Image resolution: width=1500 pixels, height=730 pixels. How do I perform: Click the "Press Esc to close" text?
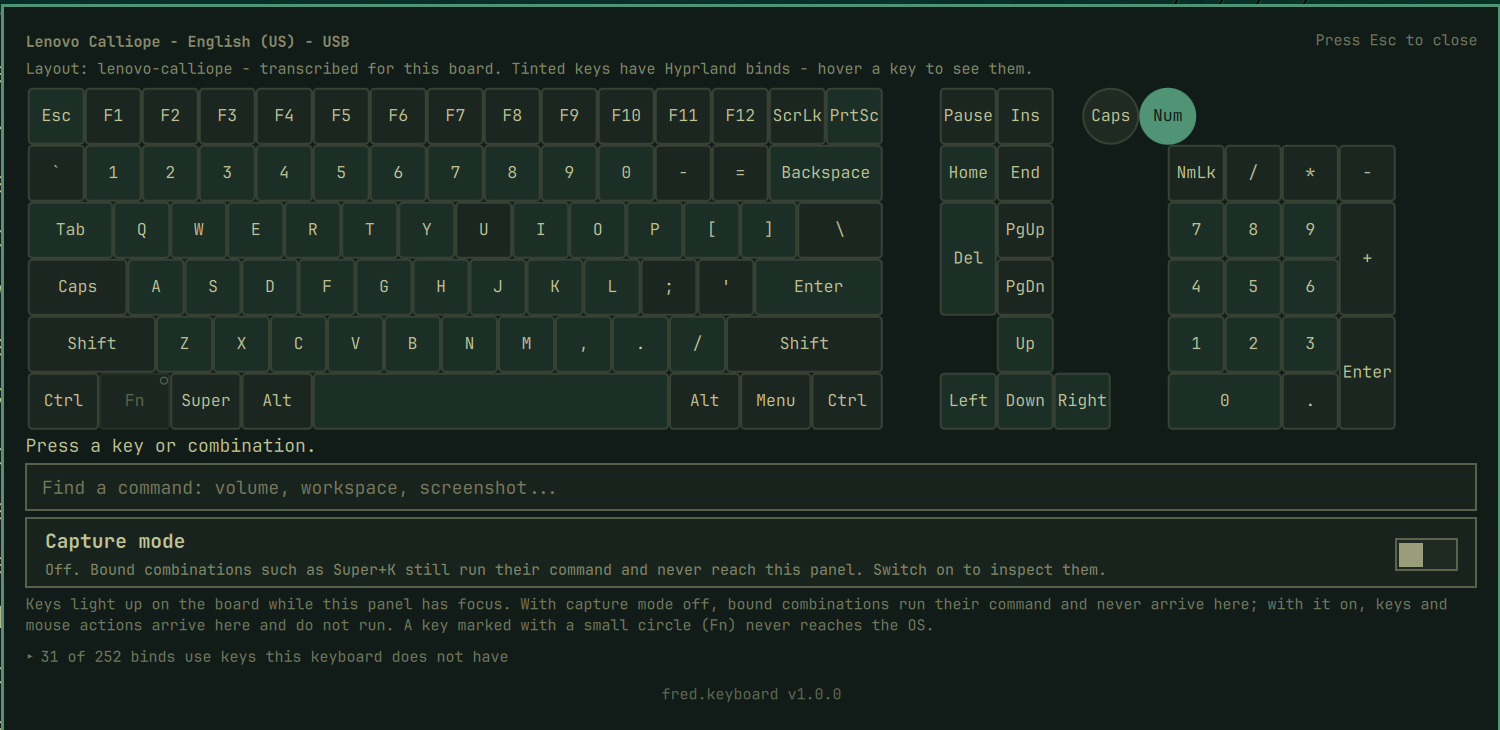(1396, 41)
